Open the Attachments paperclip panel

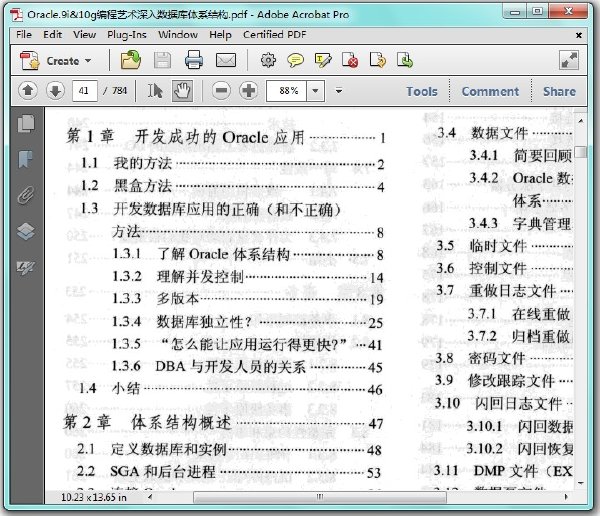[x=26, y=195]
